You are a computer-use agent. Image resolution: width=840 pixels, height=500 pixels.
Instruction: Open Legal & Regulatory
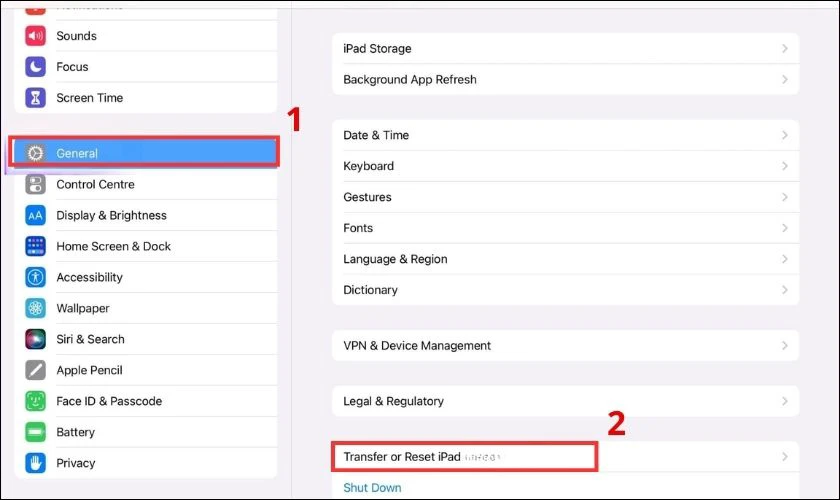tap(566, 401)
